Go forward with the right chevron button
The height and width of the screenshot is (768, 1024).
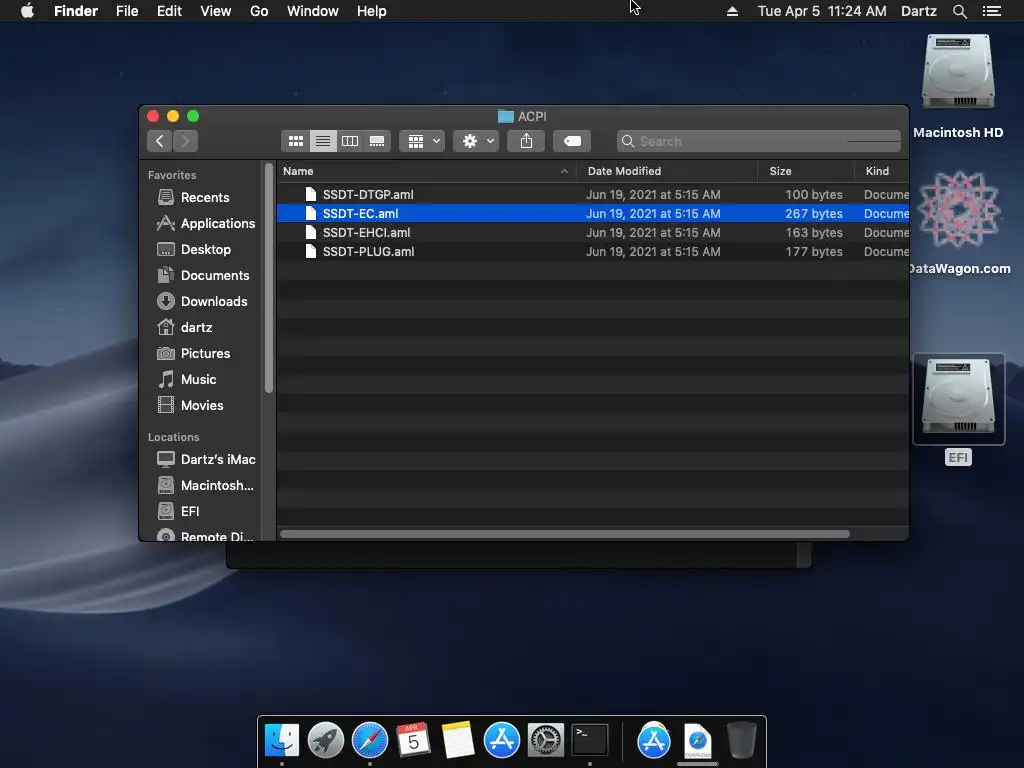185,141
